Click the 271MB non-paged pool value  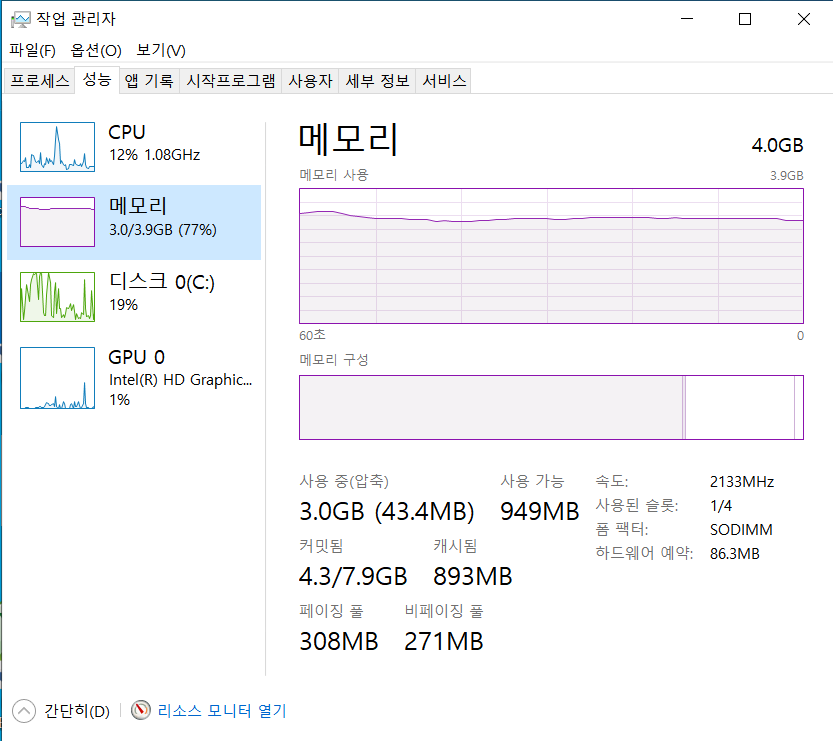tap(444, 641)
